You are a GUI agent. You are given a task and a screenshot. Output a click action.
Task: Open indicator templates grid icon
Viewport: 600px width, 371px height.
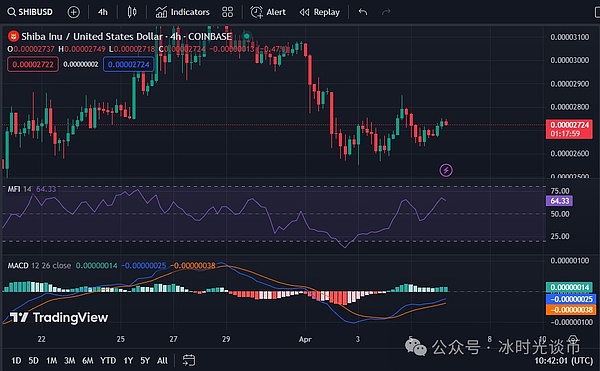pyautogui.click(x=227, y=12)
